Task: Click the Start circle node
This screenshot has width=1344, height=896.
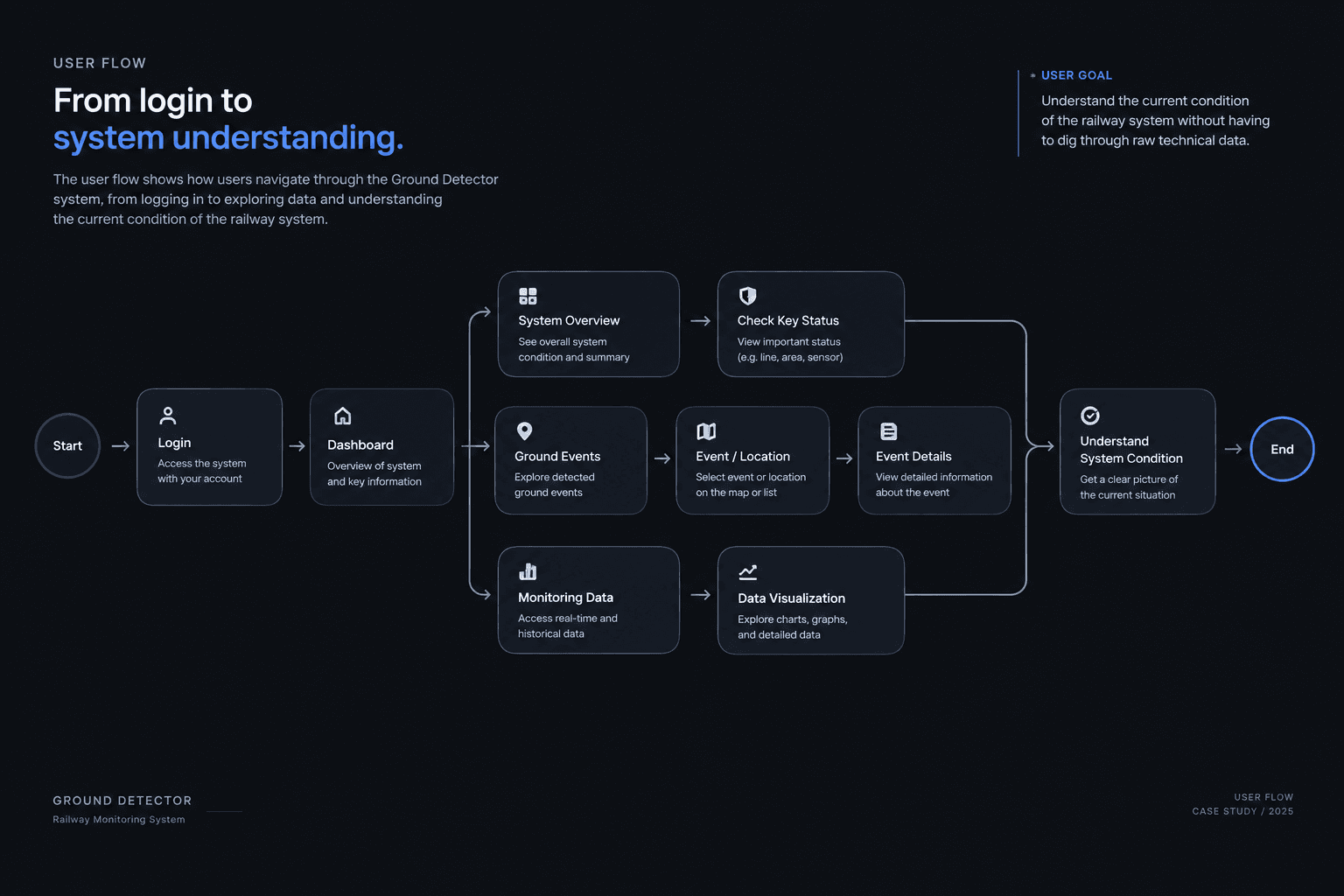Action: (x=67, y=446)
